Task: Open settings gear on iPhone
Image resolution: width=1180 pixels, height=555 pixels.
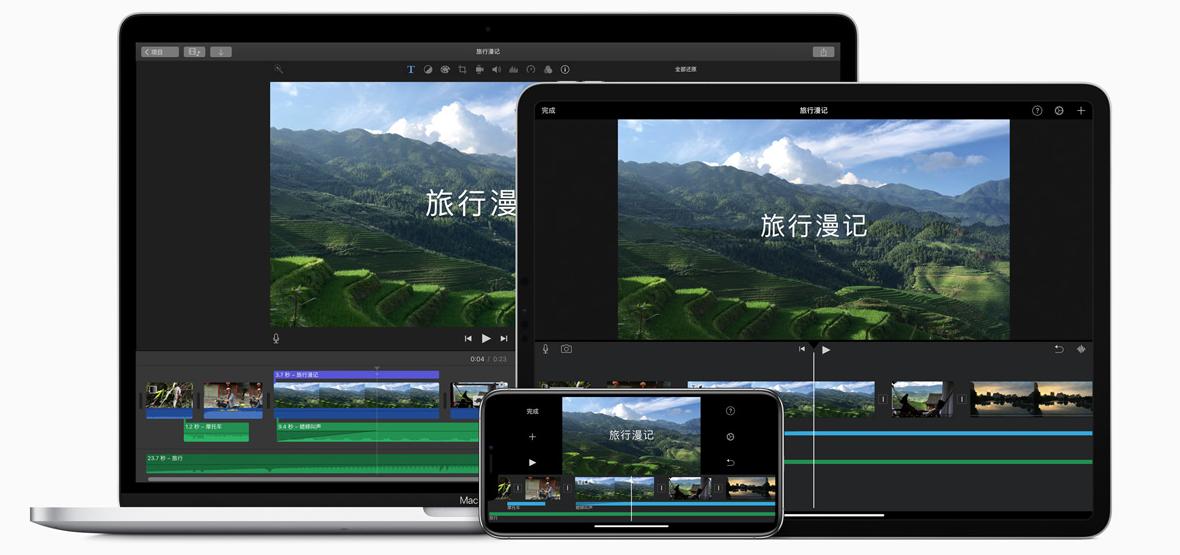Action: coord(730,437)
